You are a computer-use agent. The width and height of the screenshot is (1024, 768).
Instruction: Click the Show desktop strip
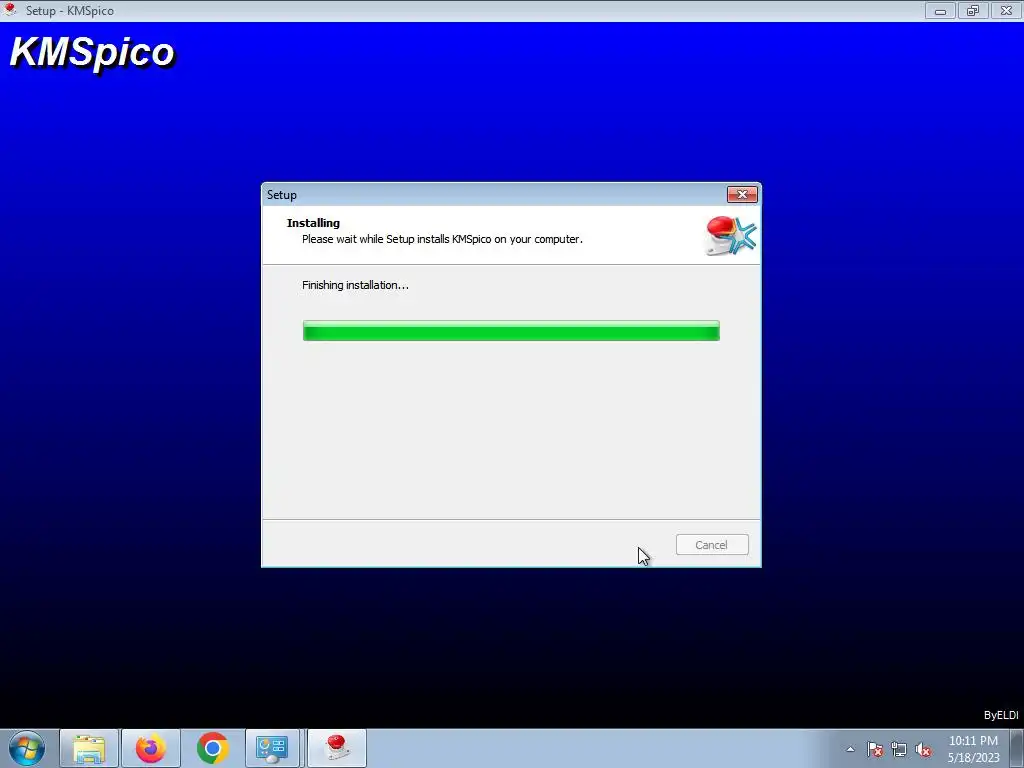1017,748
